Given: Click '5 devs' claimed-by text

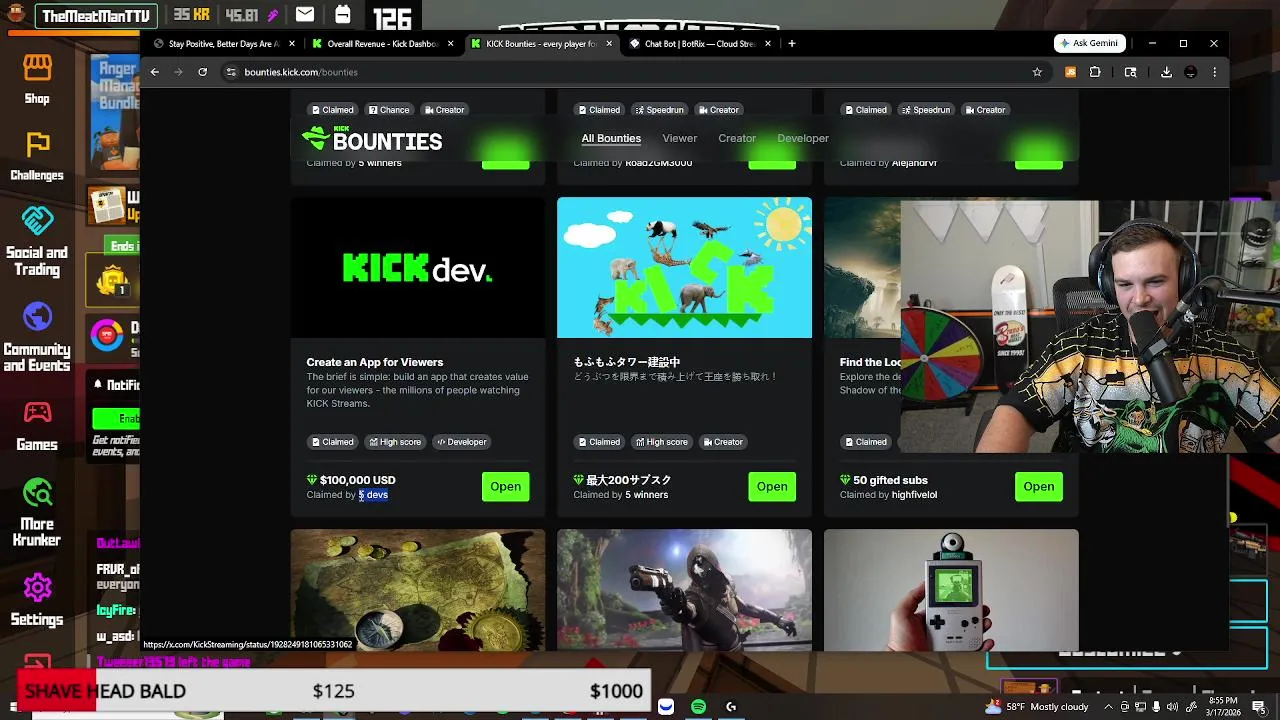Looking at the screenshot, I should [373, 495].
